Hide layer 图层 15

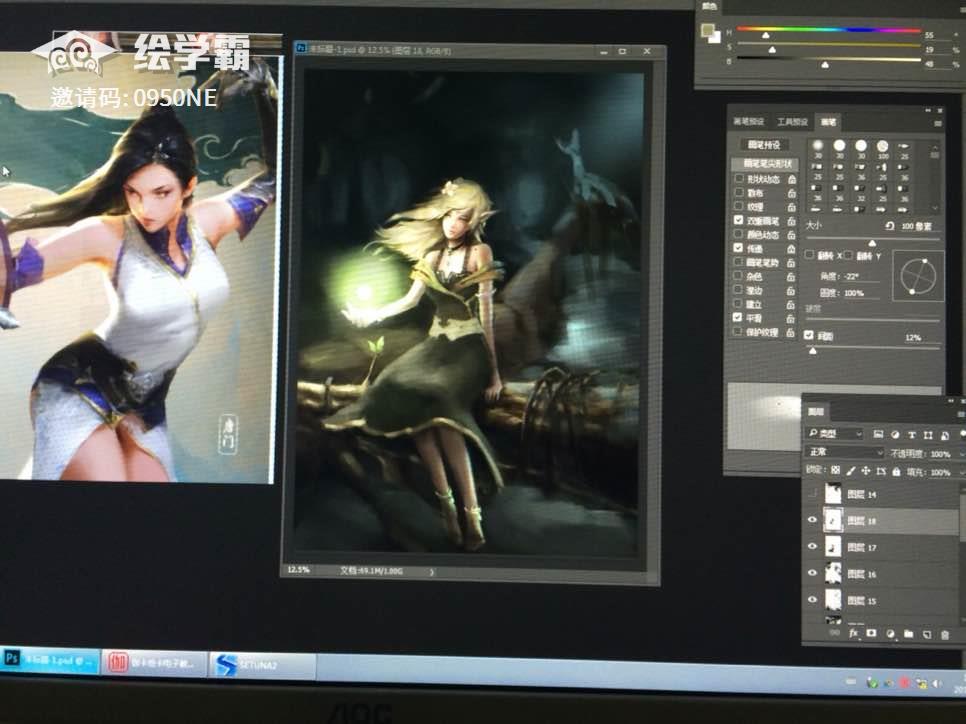pyautogui.click(x=813, y=600)
